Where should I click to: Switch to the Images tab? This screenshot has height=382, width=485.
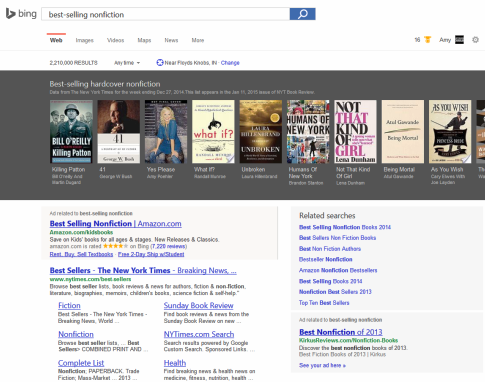pos(84,40)
